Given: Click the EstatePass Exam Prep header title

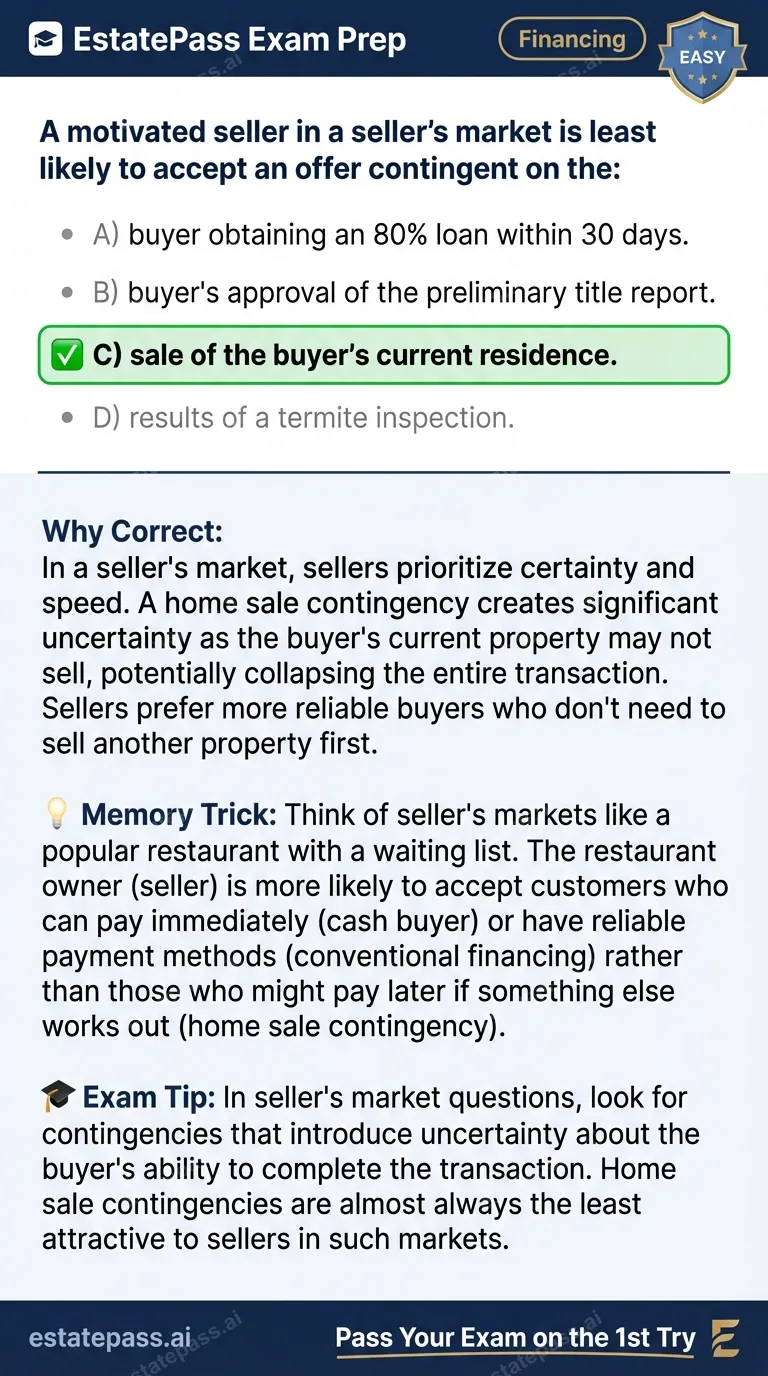Looking at the screenshot, I should [240, 39].
